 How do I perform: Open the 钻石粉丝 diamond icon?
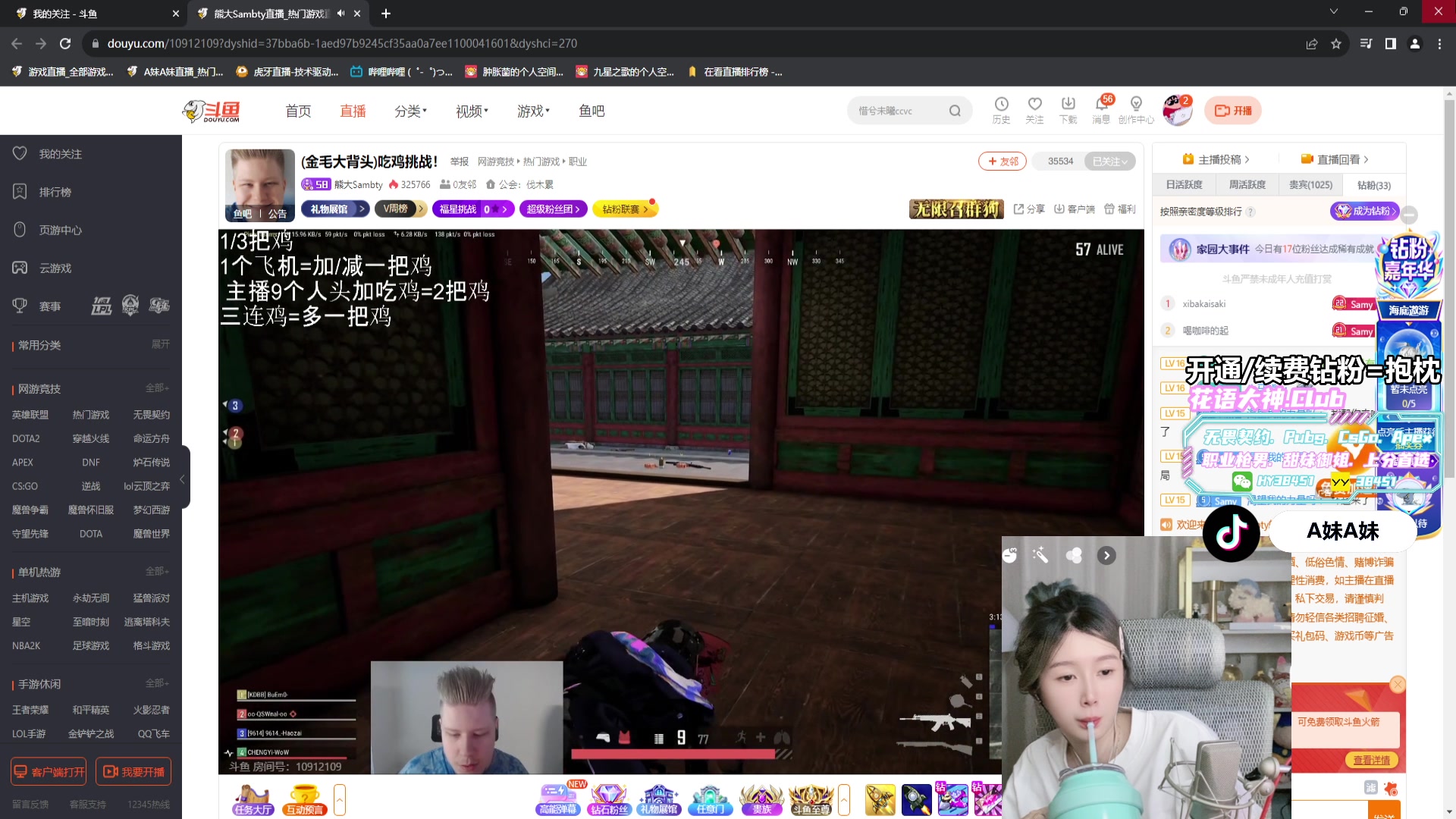click(609, 799)
